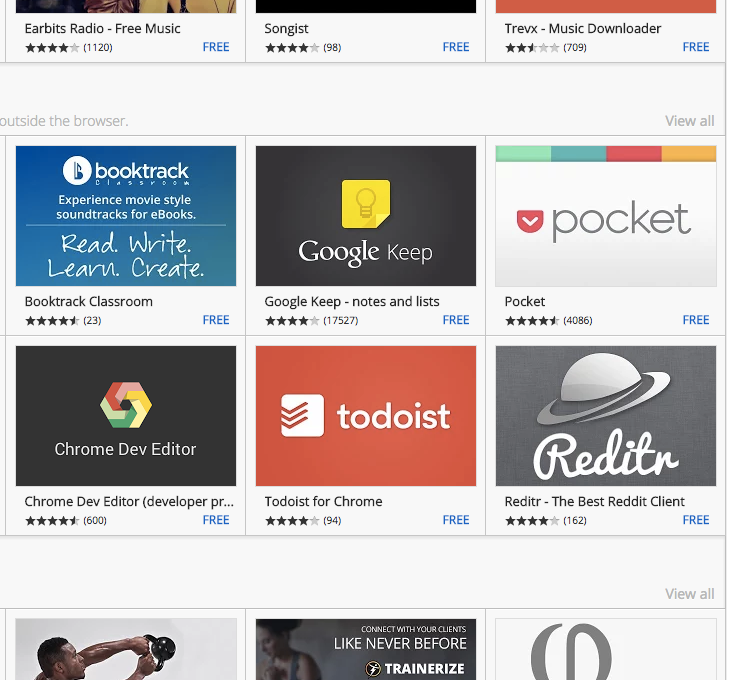Open the Google Keep app thumbnail

point(366,216)
